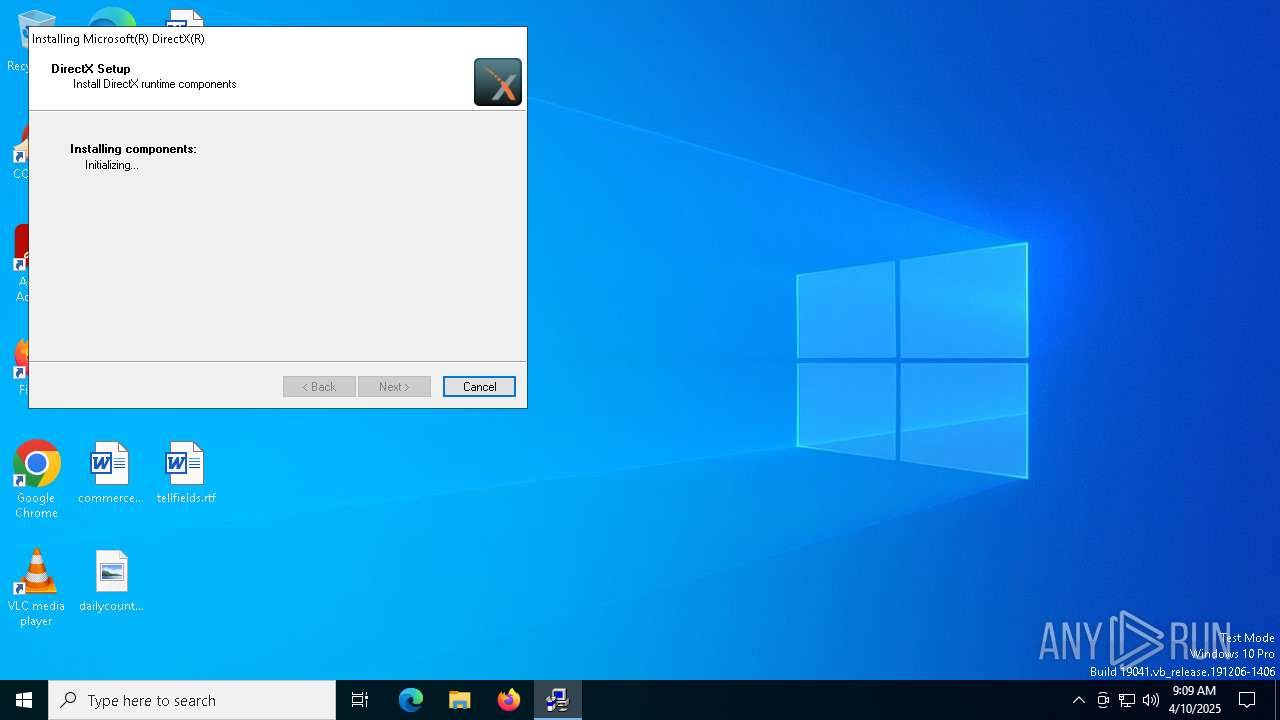
Task: Cancel the DirectX Setup installation
Action: tap(479, 387)
